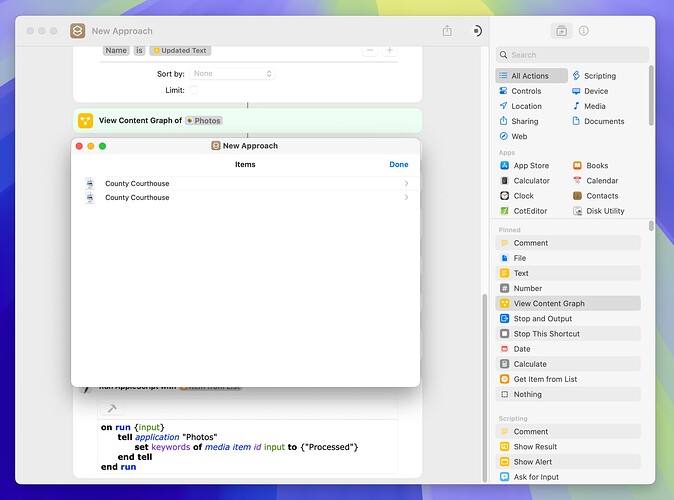The height and width of the screenshot is (500, 674).
Task: Select the Documents category
Action: [598, 121]
